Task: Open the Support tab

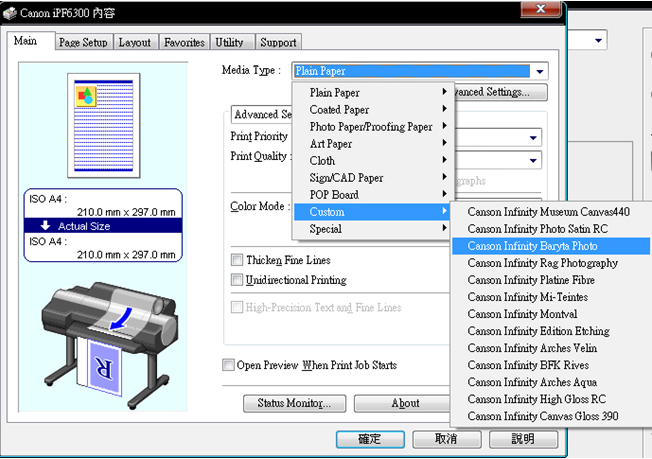Action: point(278,42)
